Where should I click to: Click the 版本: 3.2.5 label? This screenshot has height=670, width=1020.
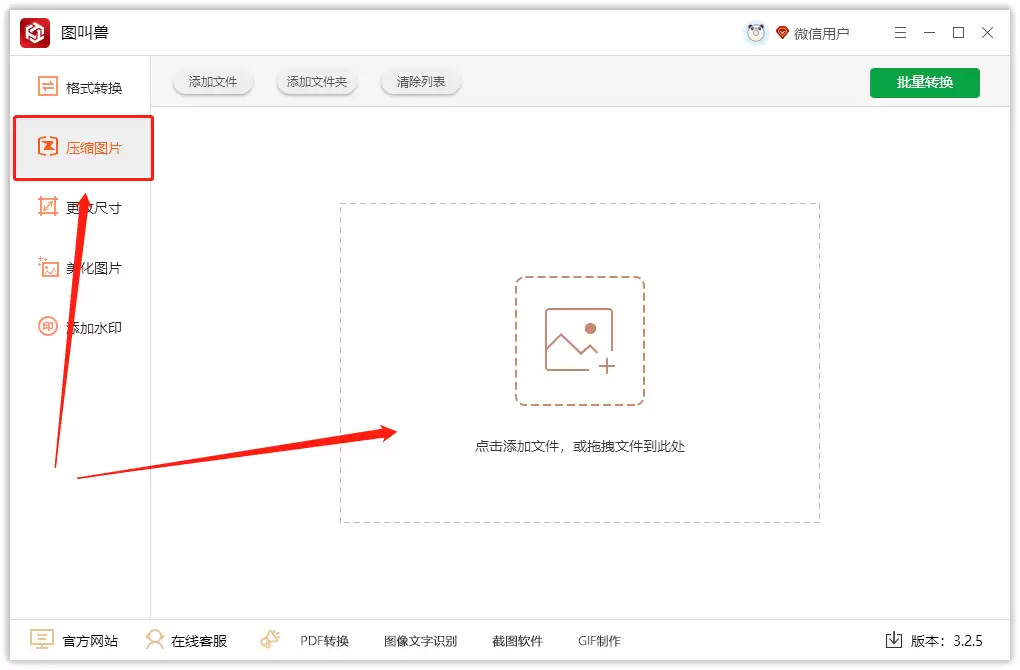[946, 641]
